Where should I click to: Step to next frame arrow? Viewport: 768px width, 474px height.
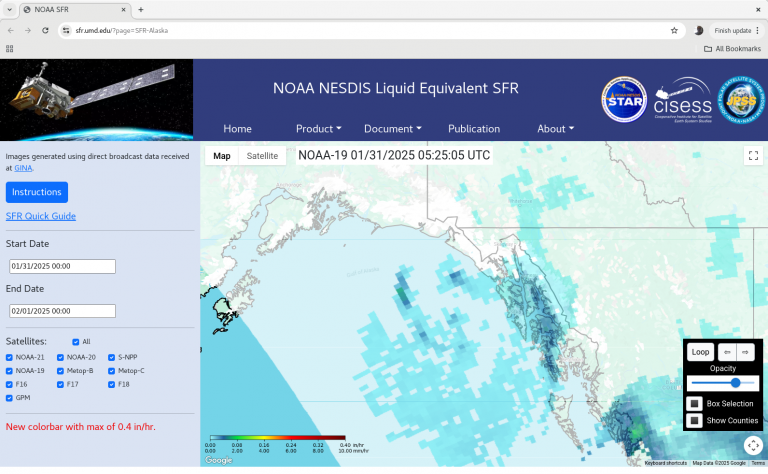(745, 352)
